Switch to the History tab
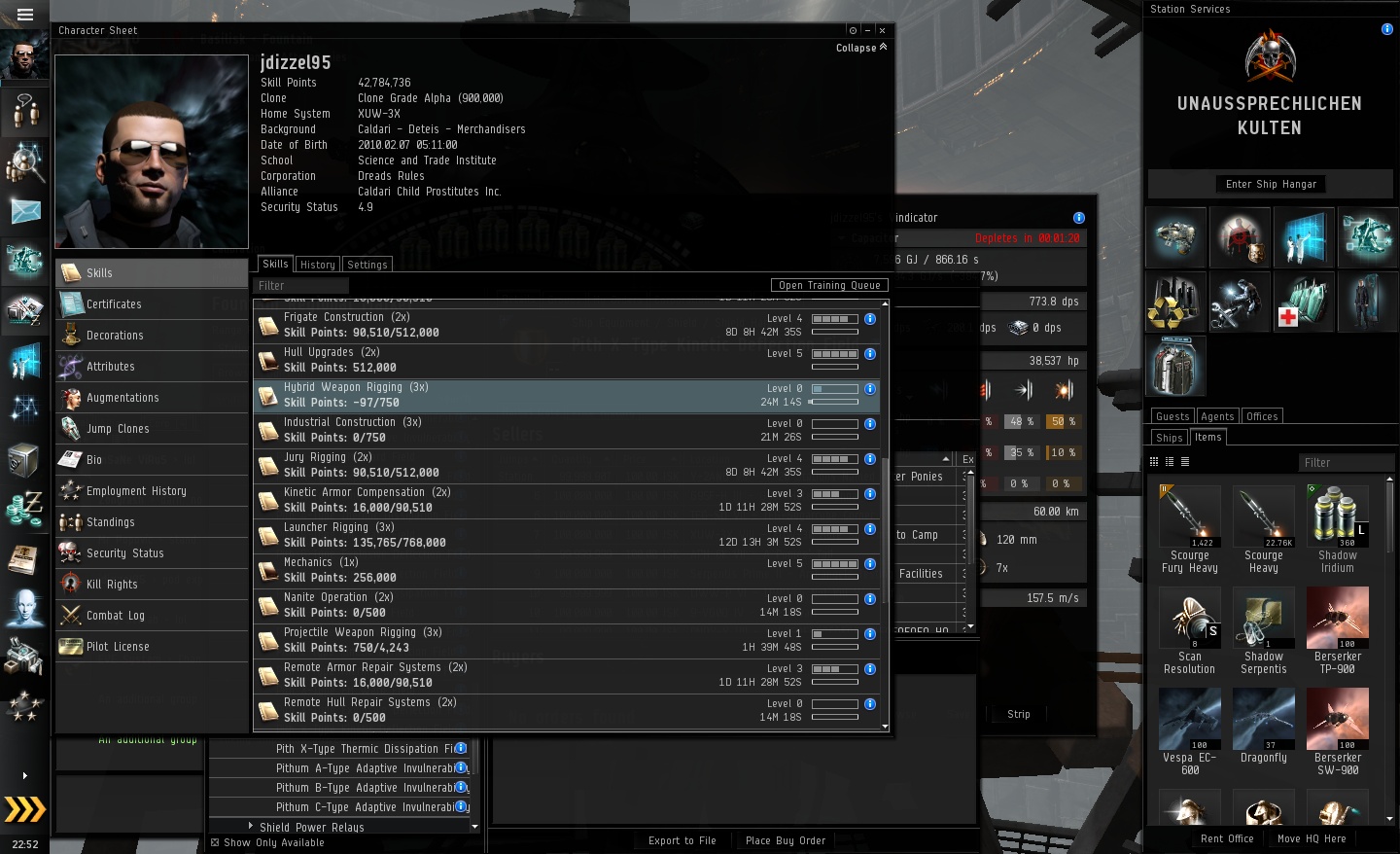The height and width of the screenshot is (854, 1400). pos(318,265)
